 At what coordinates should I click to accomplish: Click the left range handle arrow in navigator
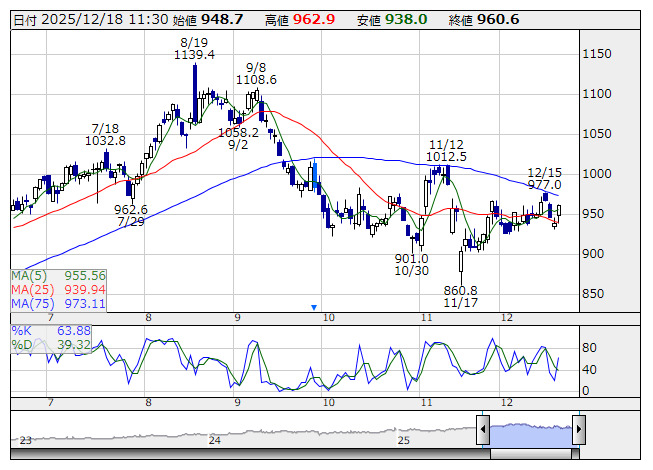coord(483,430)
